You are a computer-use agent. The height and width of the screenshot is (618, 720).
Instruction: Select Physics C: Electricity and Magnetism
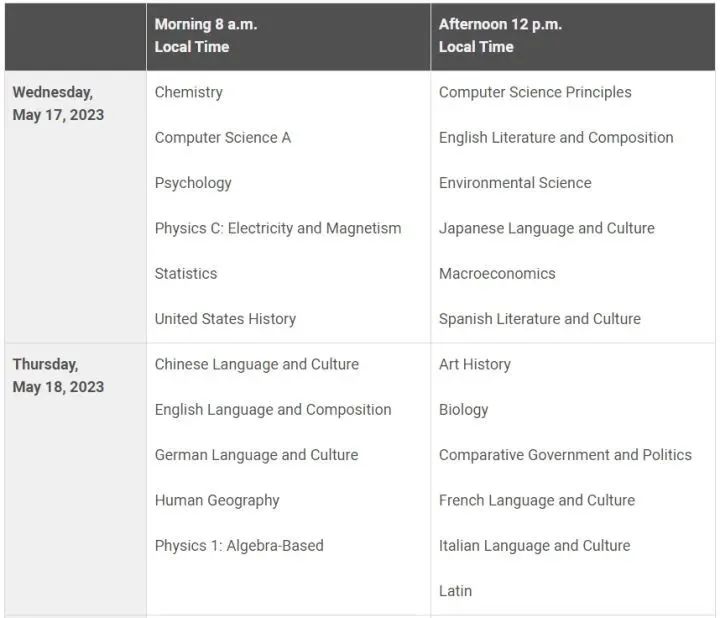click(x=278, y=228)
